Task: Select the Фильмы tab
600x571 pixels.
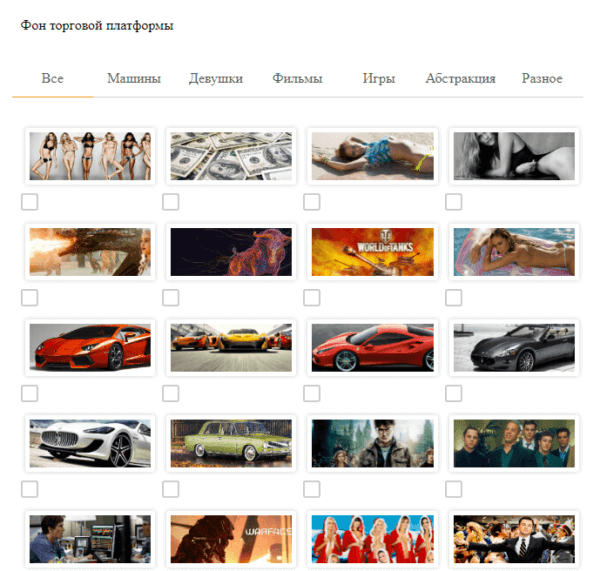Action: pos(297,79)
